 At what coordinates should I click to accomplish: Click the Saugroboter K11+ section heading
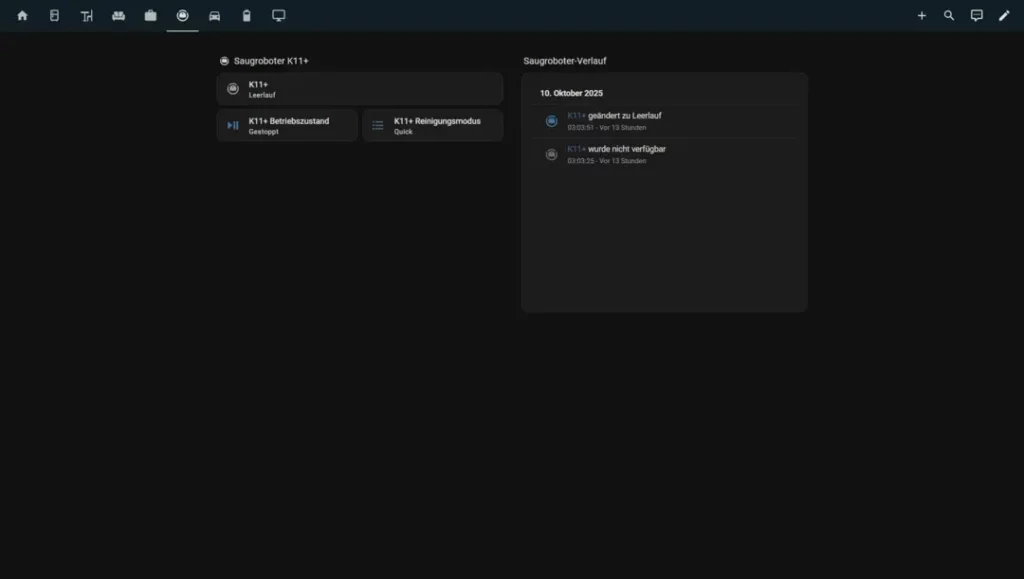tap(271, 61)
